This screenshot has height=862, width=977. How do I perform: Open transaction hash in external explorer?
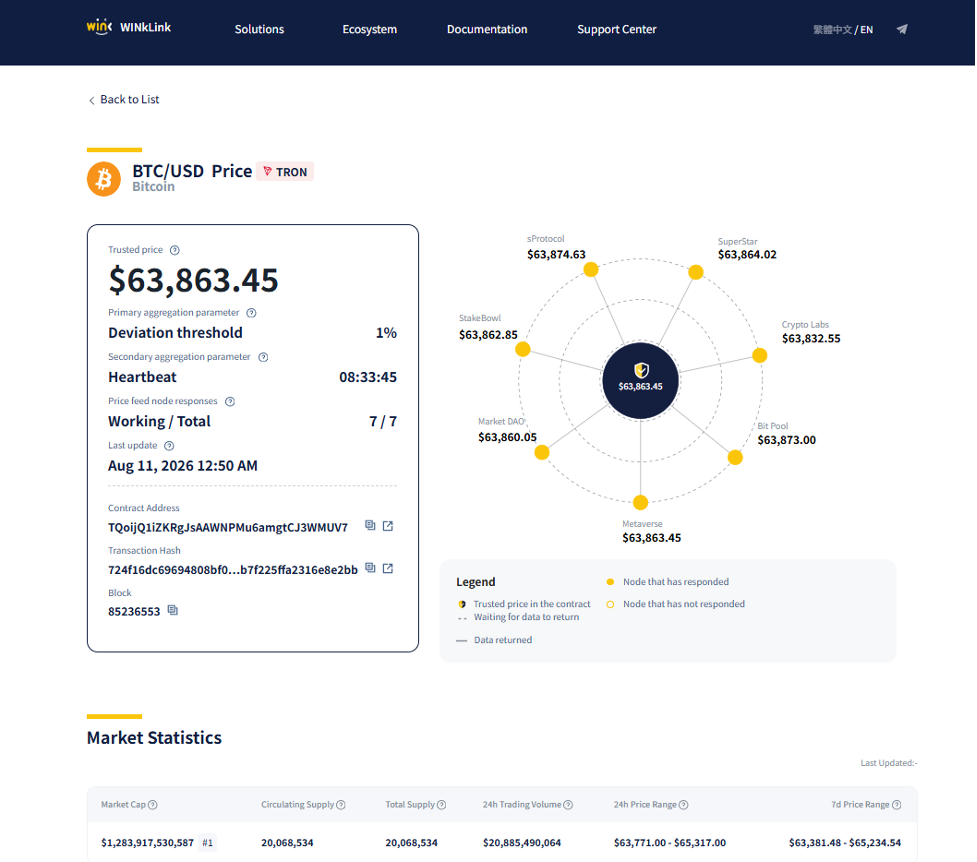(388, 568)
